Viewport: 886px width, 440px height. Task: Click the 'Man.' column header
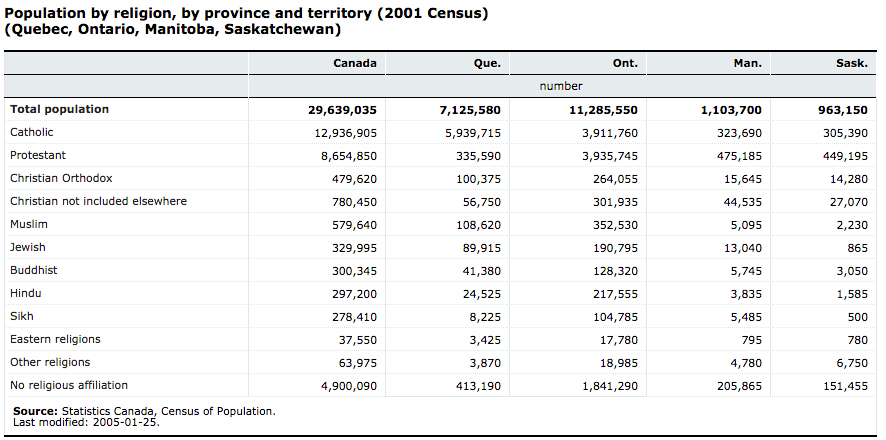pyautogui.click(x=748, y=63)
